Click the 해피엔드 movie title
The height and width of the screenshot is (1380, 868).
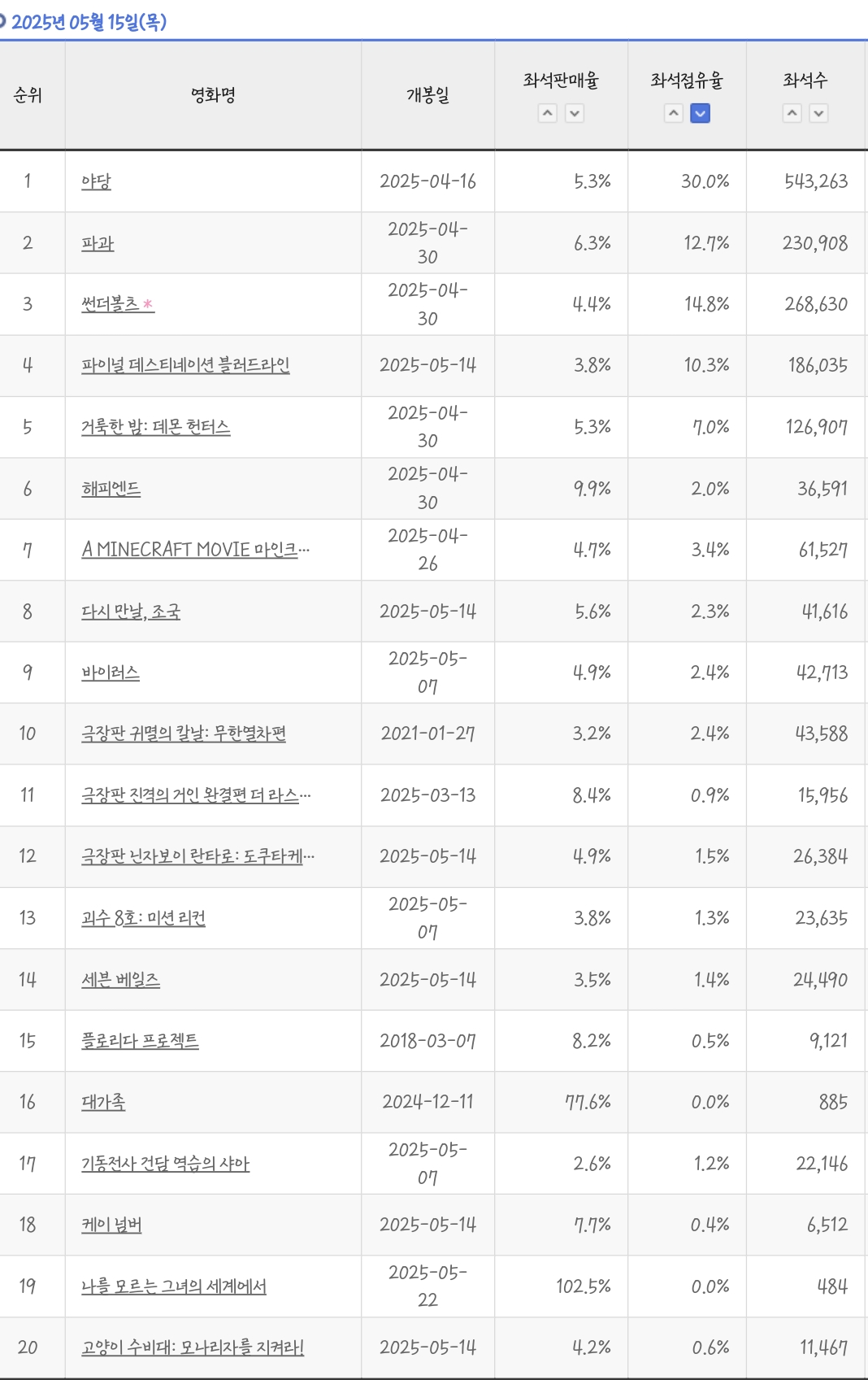pyautogui.click(x=111, y=489)
